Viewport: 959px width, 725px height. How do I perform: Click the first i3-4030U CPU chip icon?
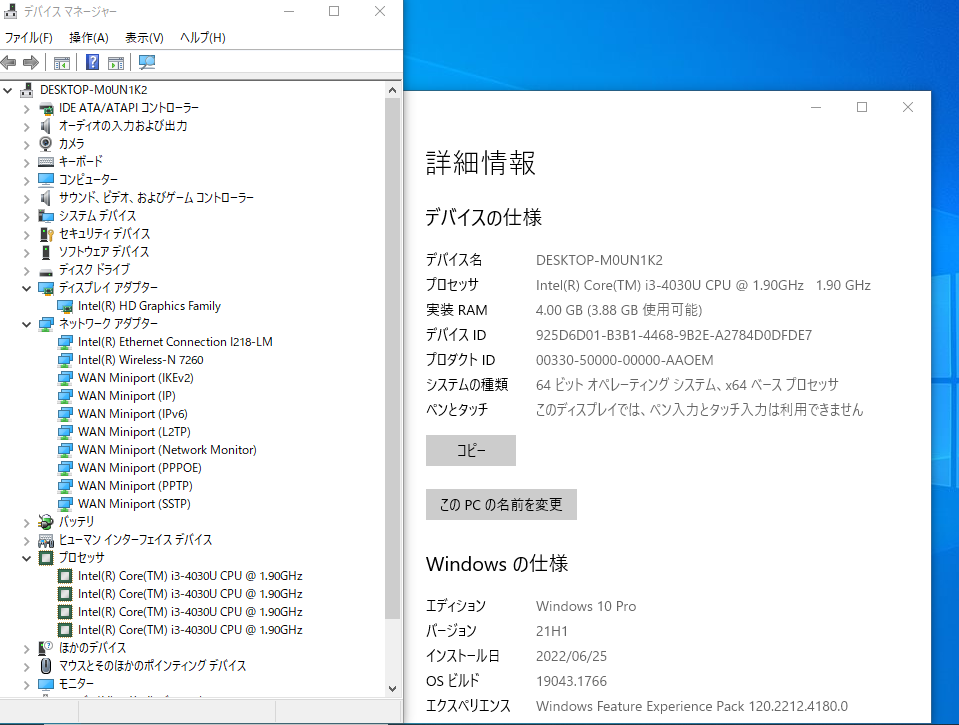[65, 576]
